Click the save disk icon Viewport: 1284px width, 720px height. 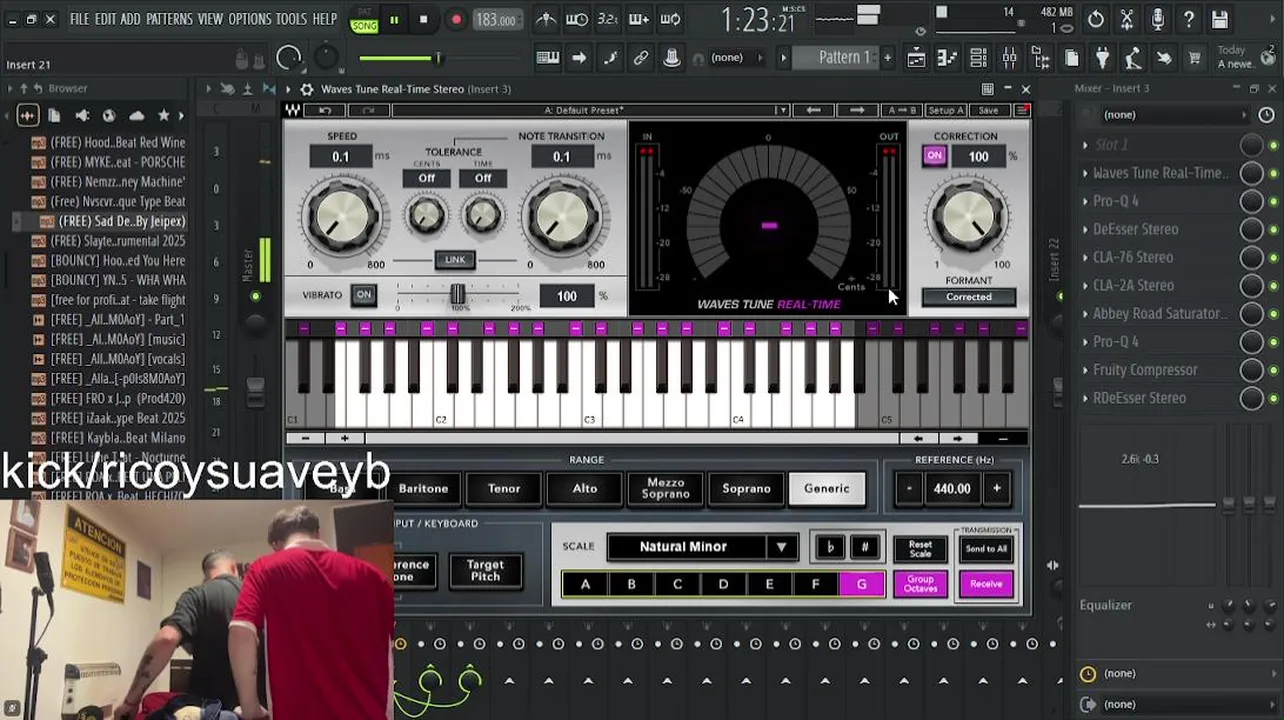1220,19
